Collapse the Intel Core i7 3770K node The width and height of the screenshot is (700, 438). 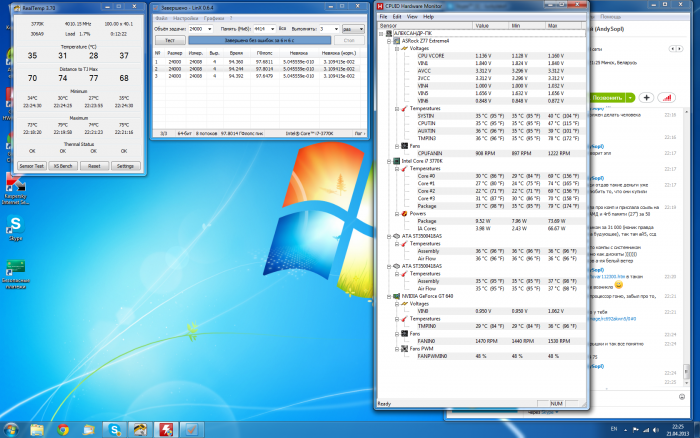[x=389, y=161]
